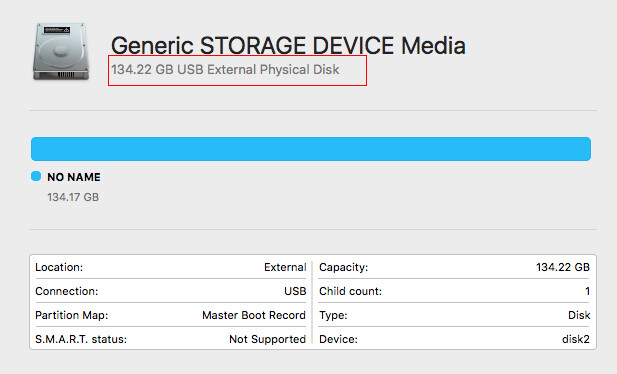Image resolution: width=617 pixels, height=374 pixels.
Task: Select the blue partition usage bar
Action: coord(311,149)
